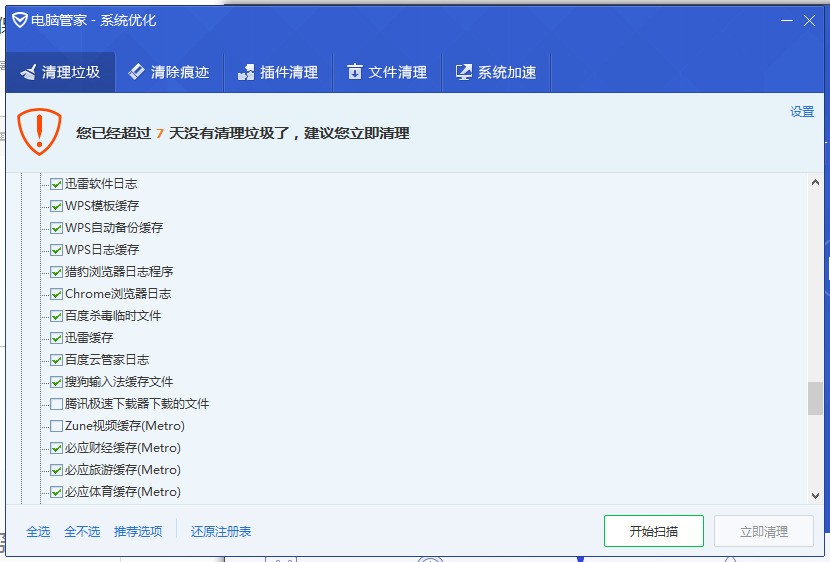Toggle 迅雷缓存 checkbox
Image resolution: width=830 pixels, height=562 pixels.
56,338
